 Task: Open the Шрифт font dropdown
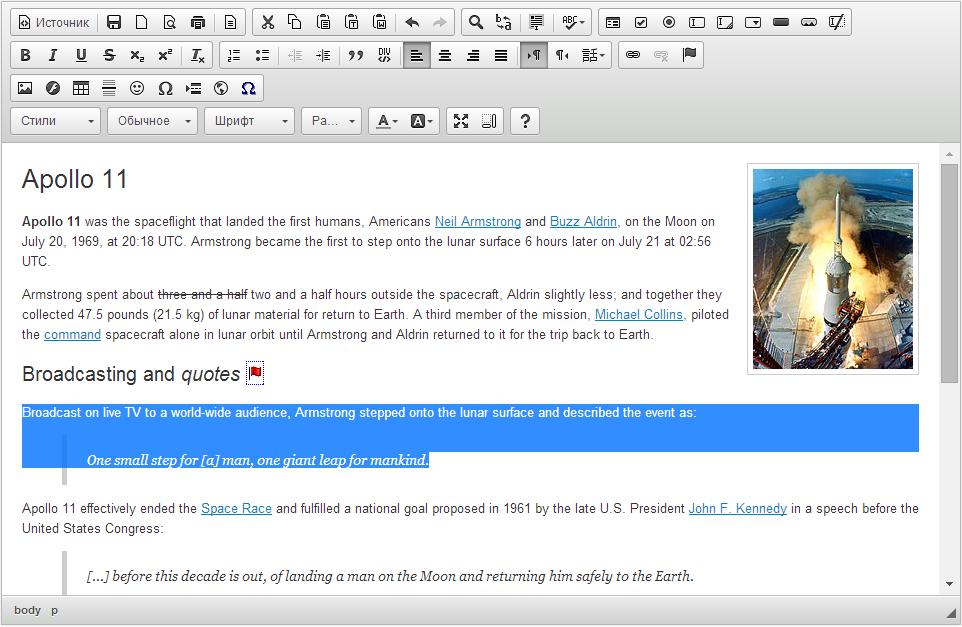[249, 121]
